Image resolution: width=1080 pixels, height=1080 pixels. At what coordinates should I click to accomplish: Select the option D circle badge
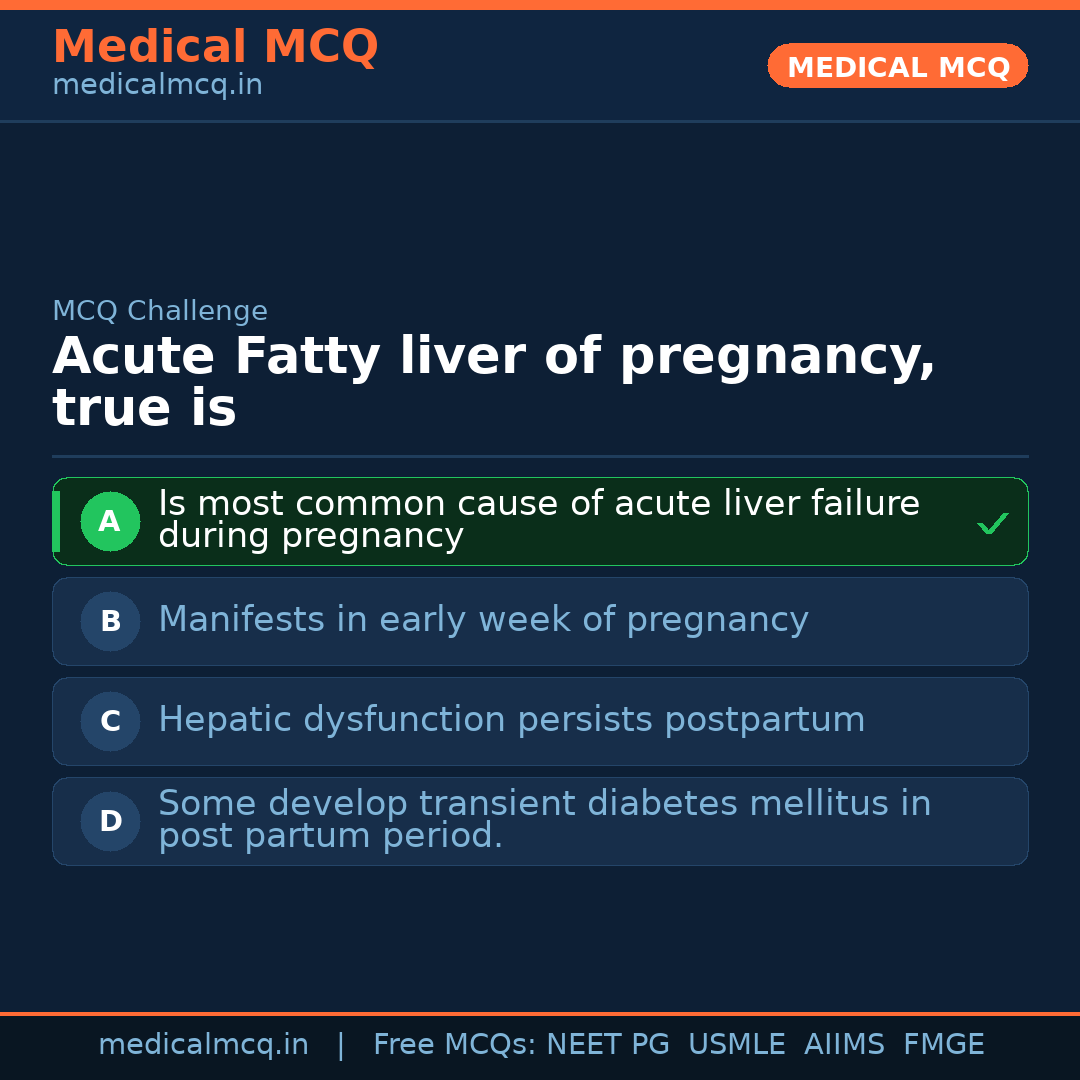coord(110,821)
